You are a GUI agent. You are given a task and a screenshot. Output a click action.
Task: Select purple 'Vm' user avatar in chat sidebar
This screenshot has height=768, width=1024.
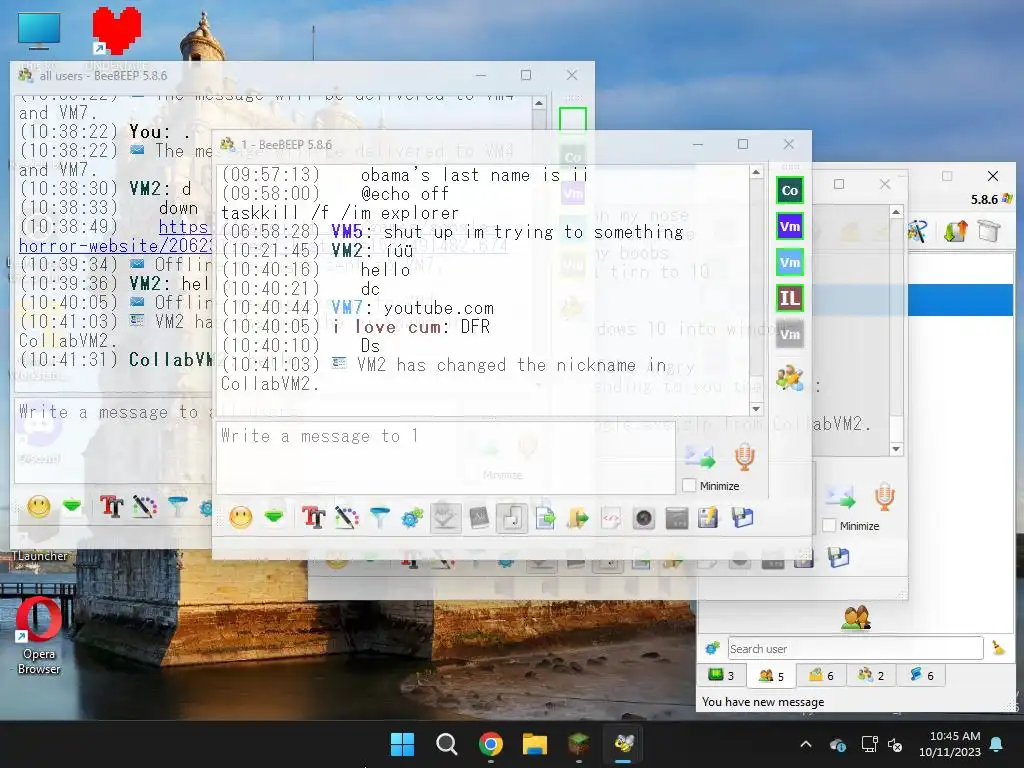tap(790, 227)
